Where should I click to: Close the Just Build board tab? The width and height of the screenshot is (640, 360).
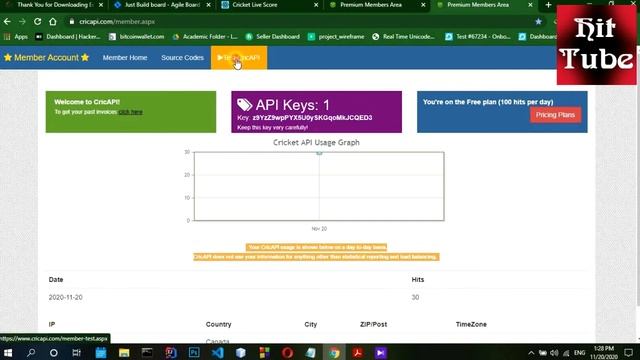pyautogui.click(x=209, y=5)
